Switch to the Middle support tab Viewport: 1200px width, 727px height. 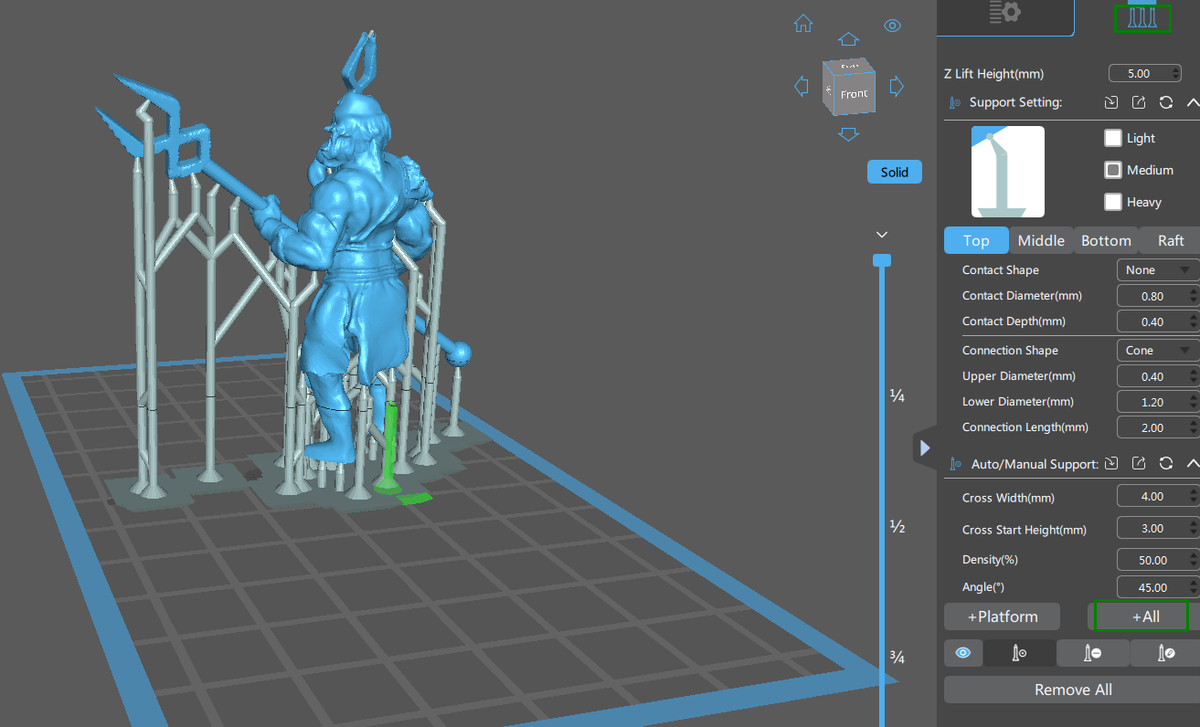1041,240
